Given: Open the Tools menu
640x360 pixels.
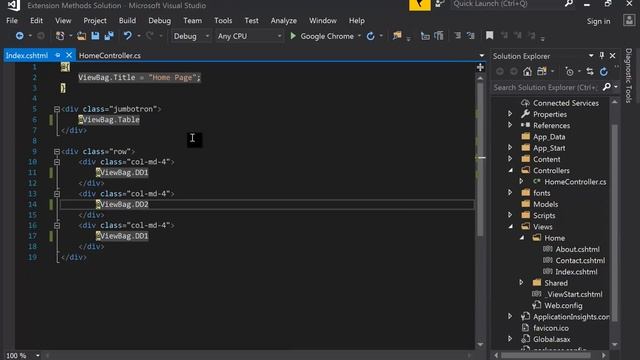Looking at the screenshot, I should [x=223, y=20].
